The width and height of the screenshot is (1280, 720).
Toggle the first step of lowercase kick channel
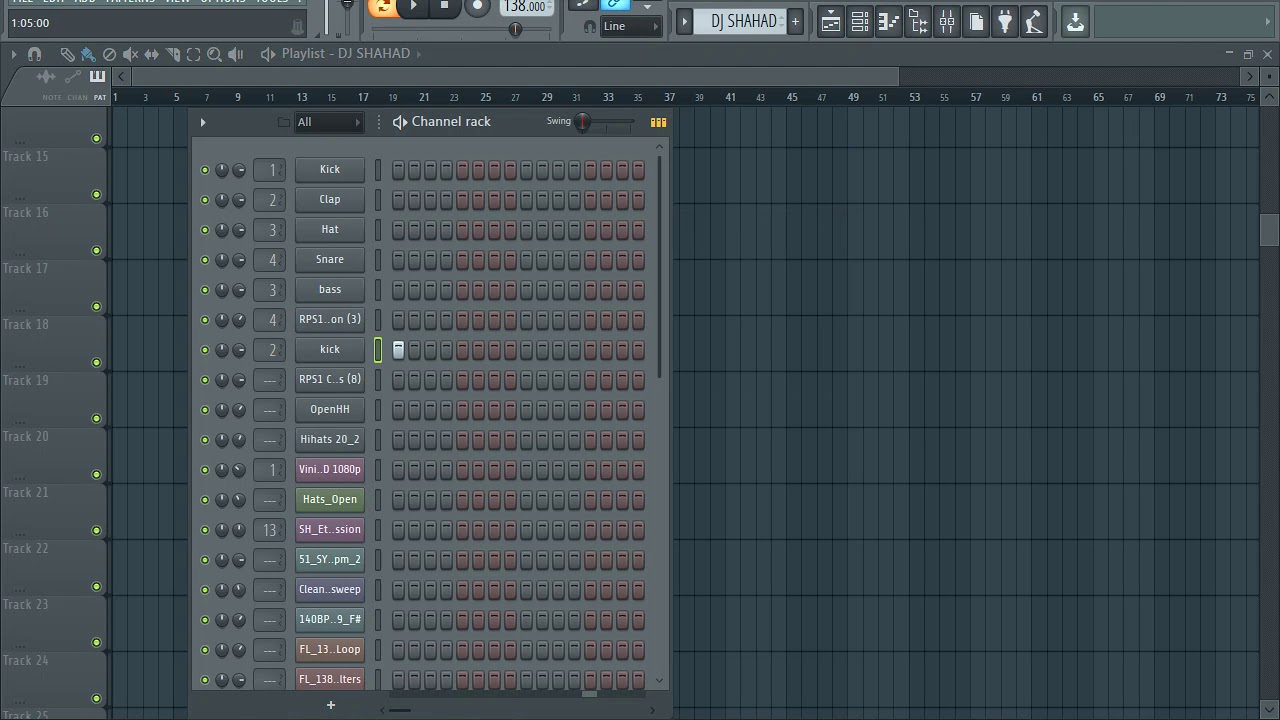tap(399, 350)
